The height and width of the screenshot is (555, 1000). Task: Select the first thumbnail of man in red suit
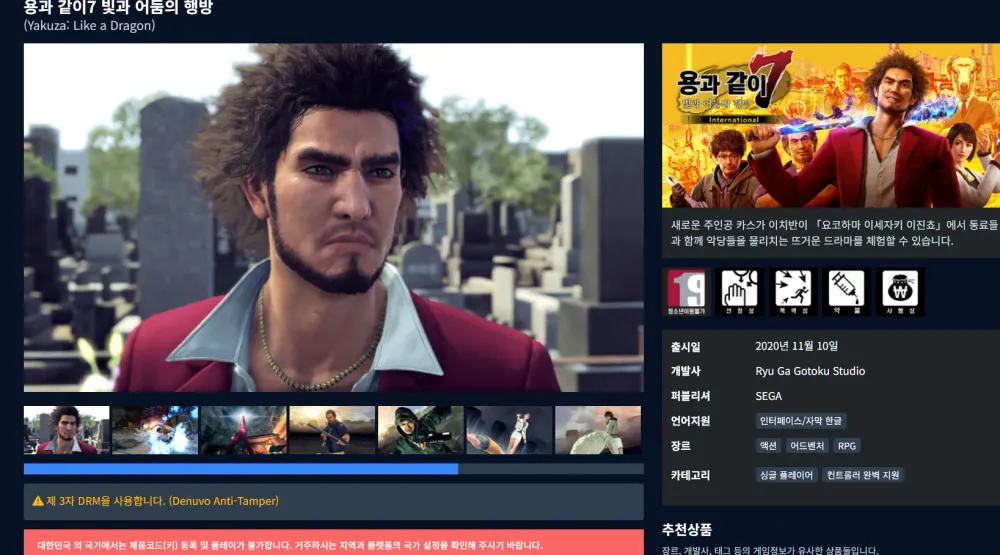(66, 430)
